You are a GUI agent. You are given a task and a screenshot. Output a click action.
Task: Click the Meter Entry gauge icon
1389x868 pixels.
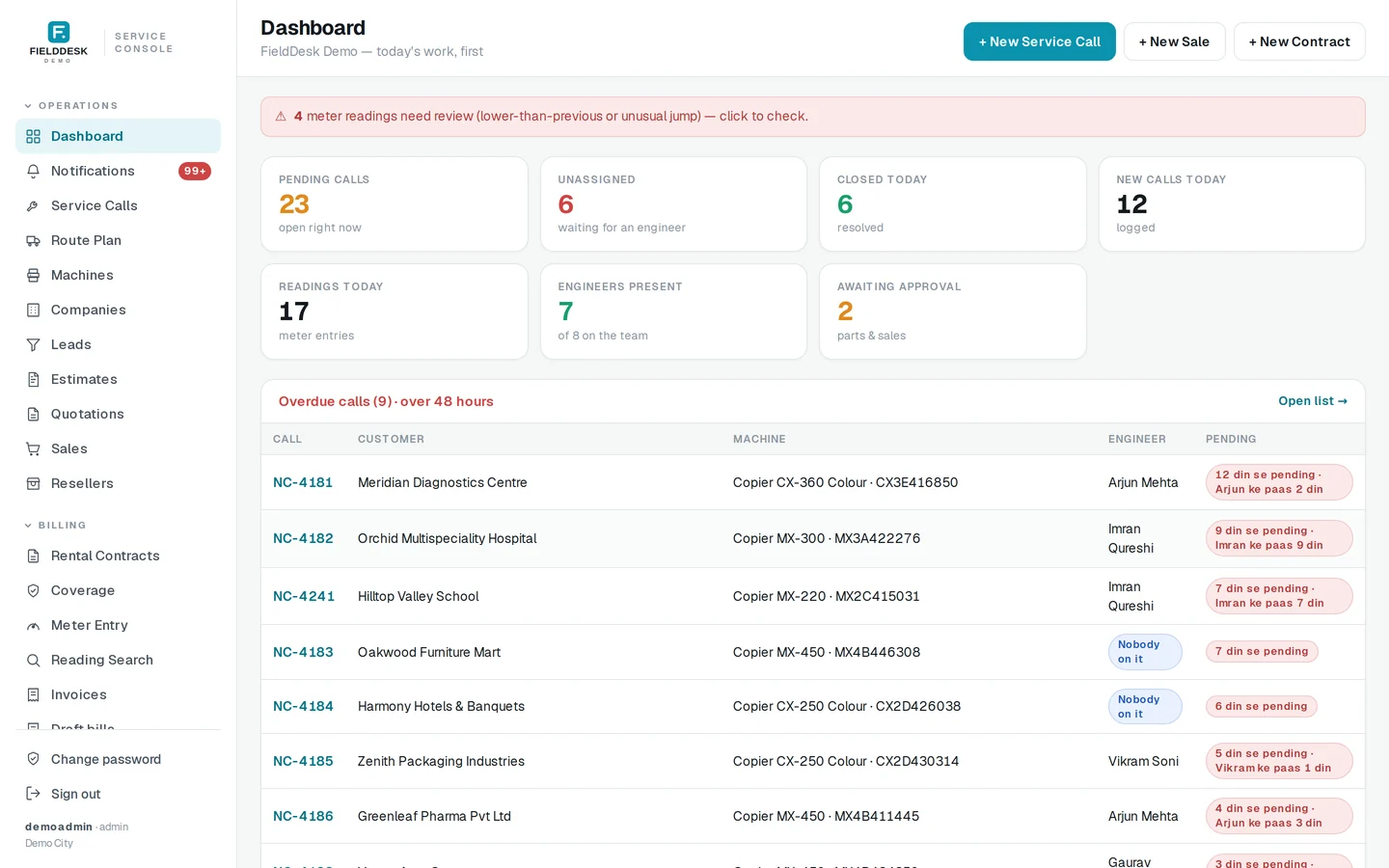coord(33,625)
